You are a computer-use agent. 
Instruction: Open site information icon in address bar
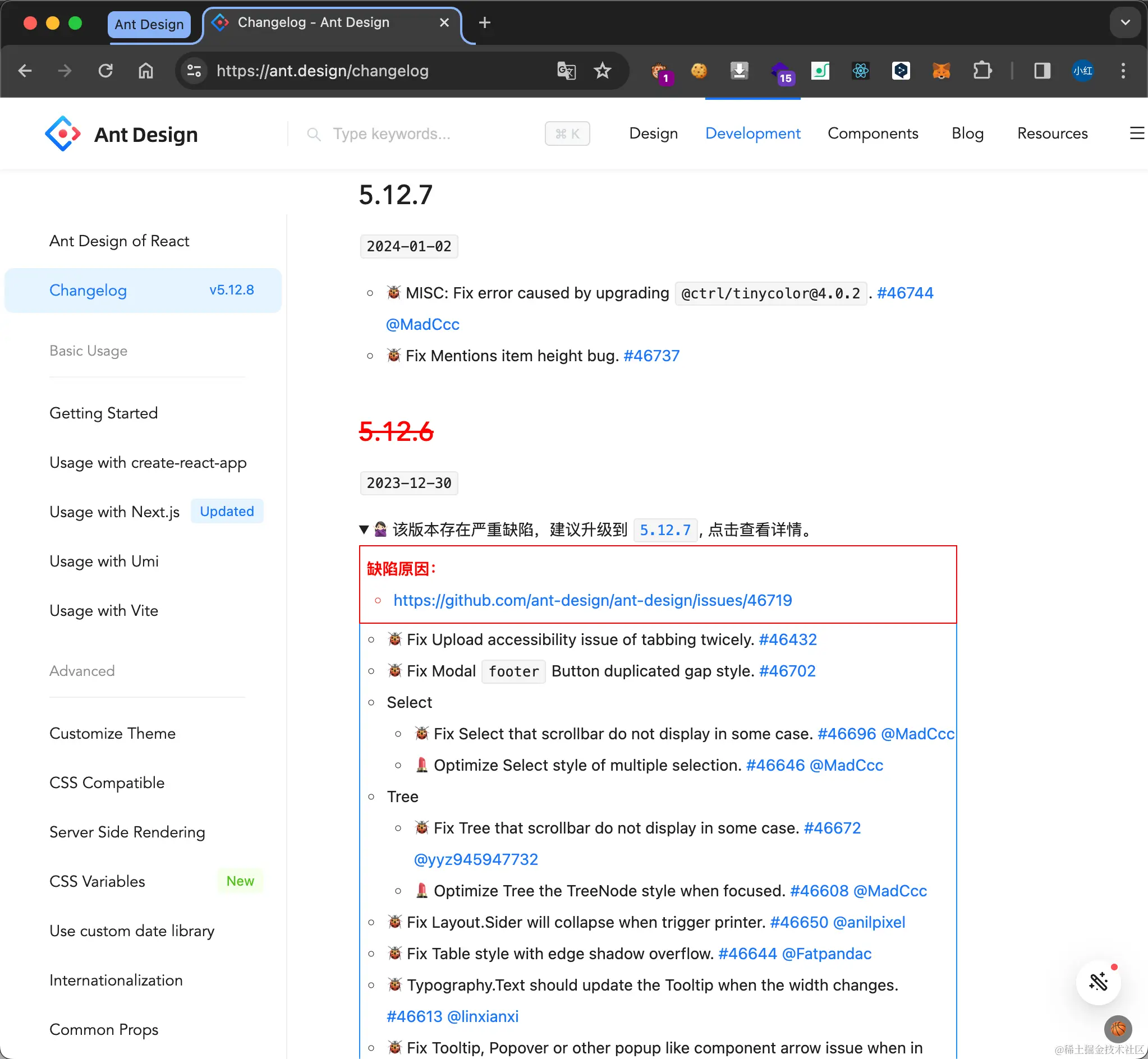click(194, 71)
